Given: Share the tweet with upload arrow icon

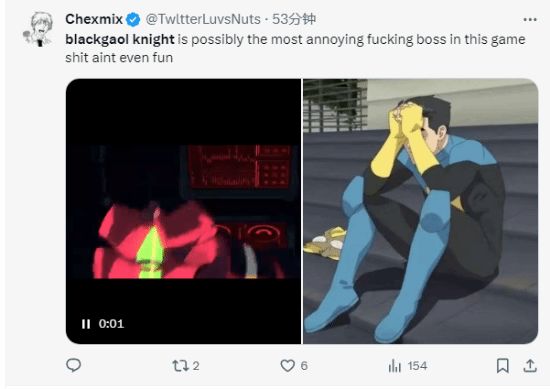Looking at the screenshot, I should pos(530,365).
